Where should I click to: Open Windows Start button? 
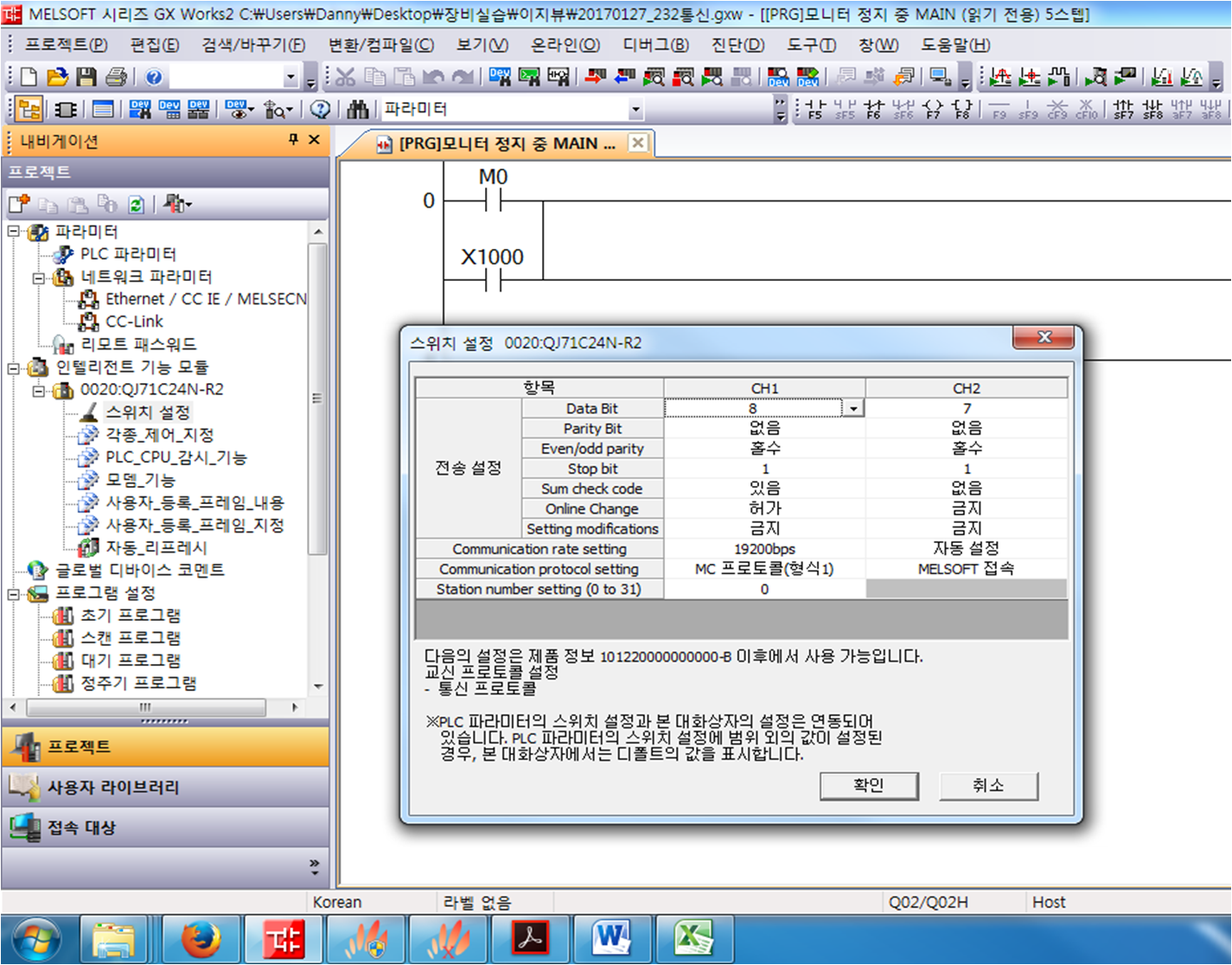pos(36,940)
